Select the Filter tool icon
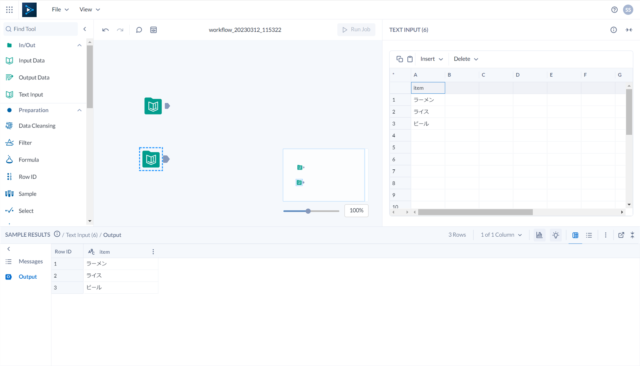The height and width of the screenshot is (366, 640). pos(9,143)
